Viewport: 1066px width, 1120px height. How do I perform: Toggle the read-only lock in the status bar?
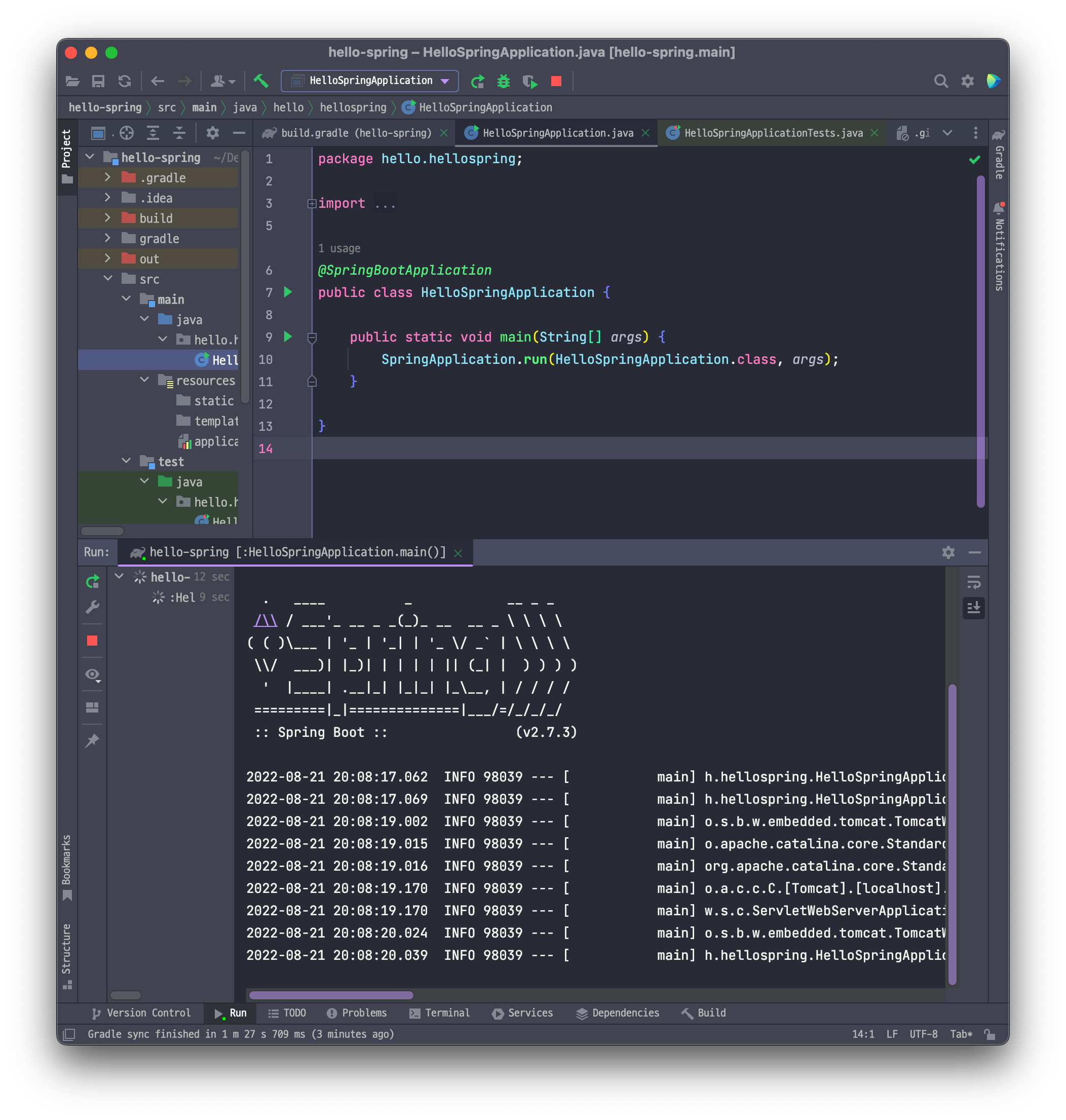click(x=990, y=1034)
